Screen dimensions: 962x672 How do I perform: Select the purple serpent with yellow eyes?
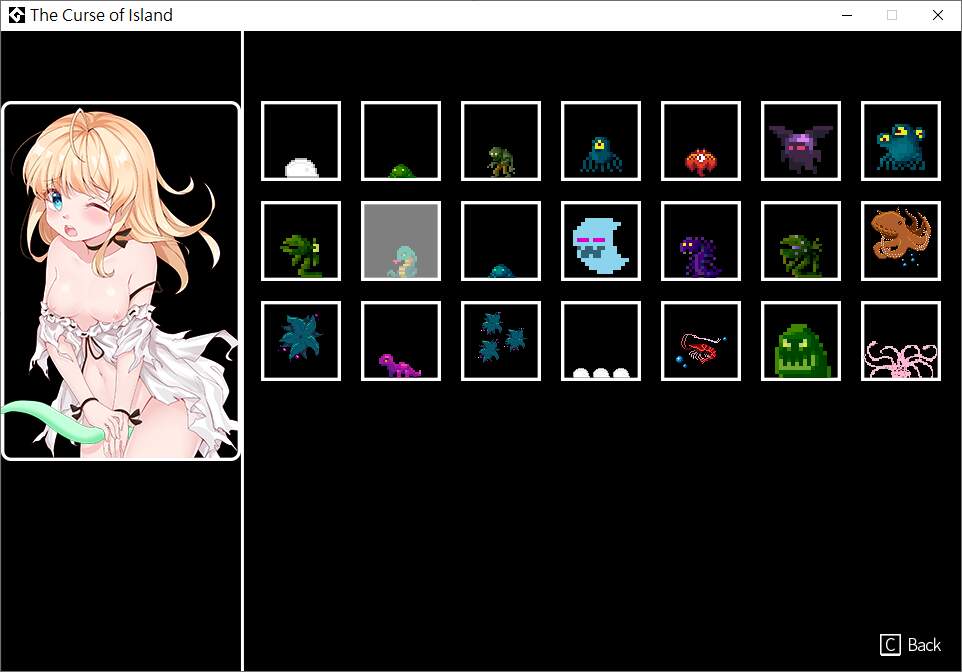point(701,241)
